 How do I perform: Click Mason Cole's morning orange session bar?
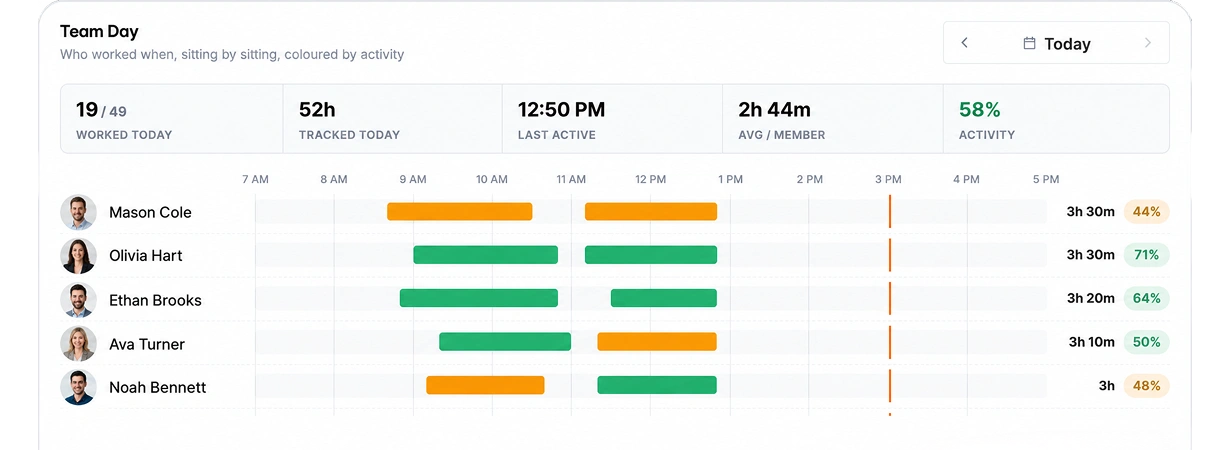pos(460,212)
